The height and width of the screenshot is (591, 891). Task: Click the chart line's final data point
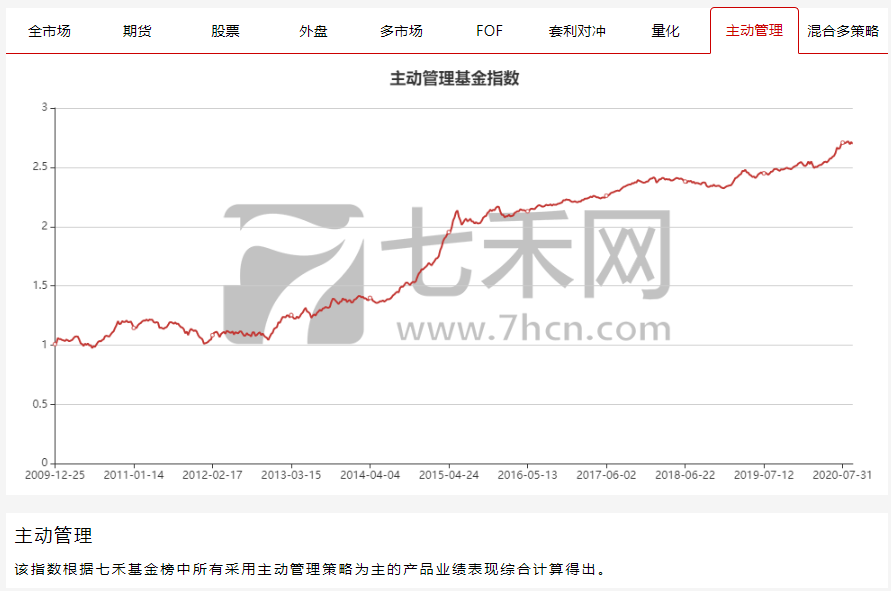coord(852,143)
